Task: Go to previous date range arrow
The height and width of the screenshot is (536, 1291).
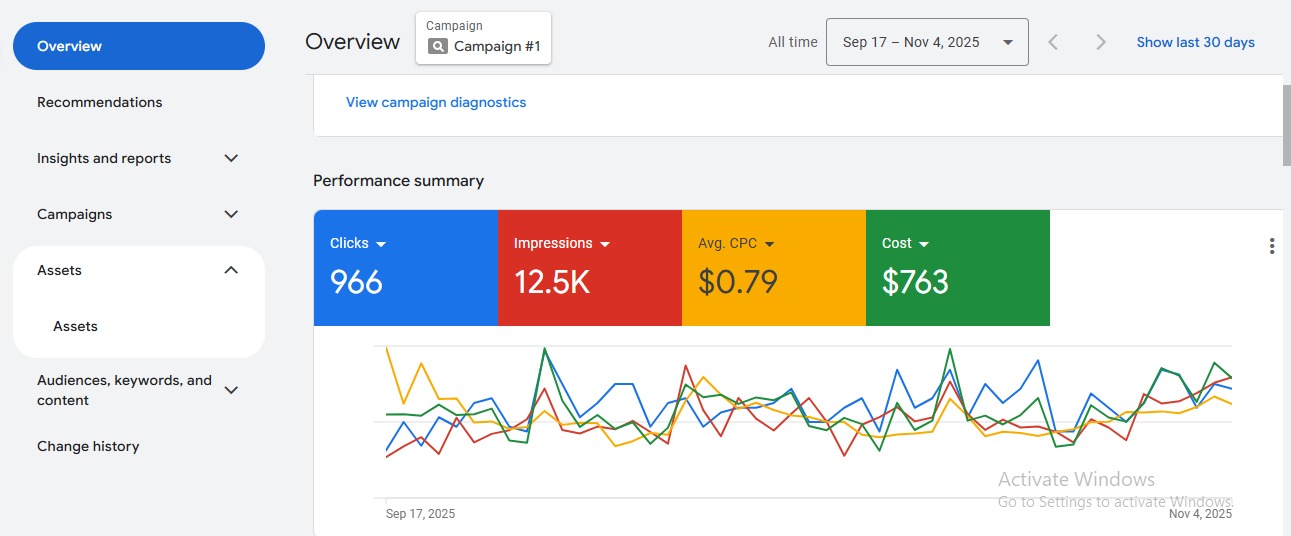Action: coord(1053,42)
